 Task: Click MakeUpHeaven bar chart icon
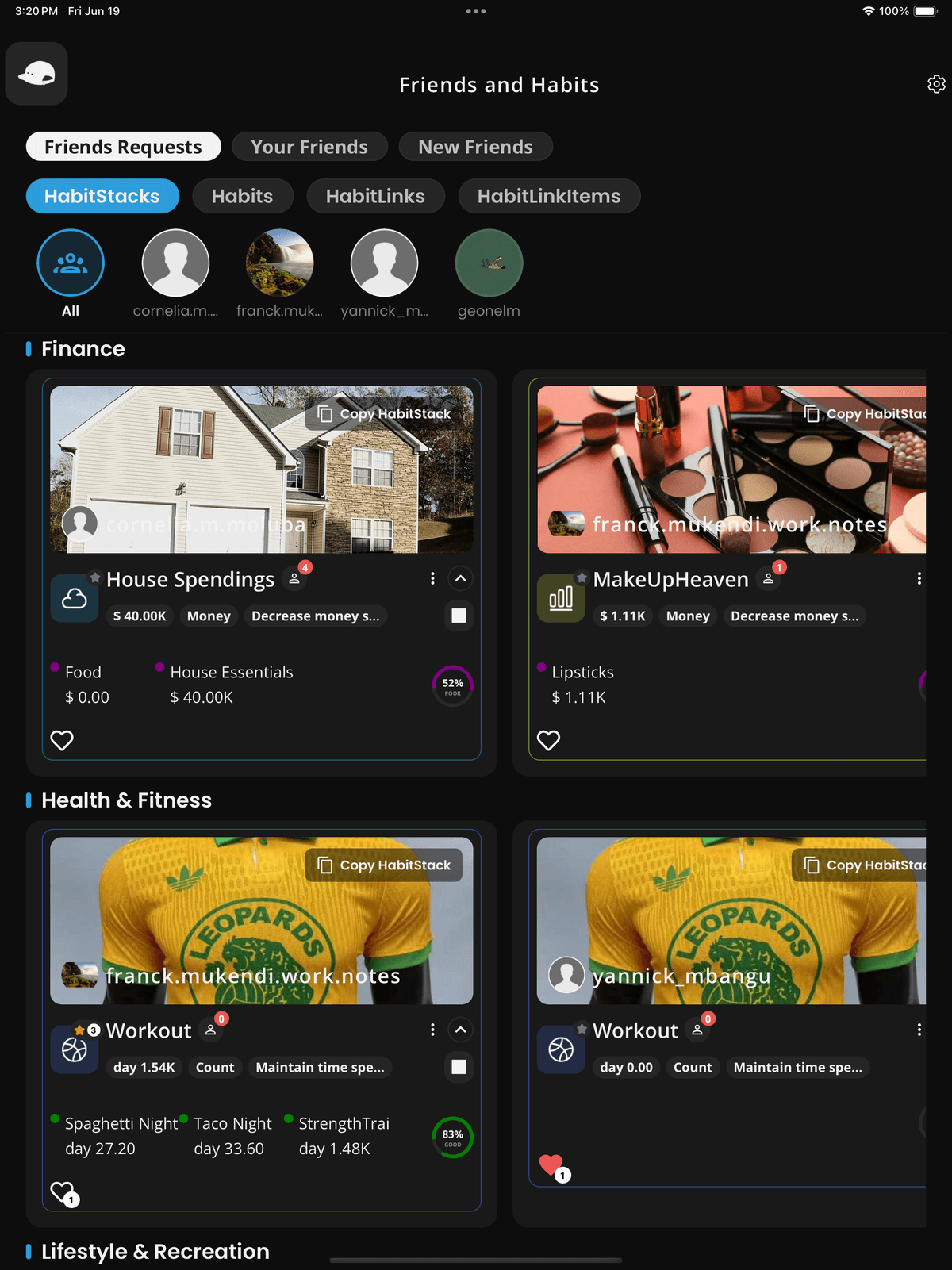coord(561,598)
